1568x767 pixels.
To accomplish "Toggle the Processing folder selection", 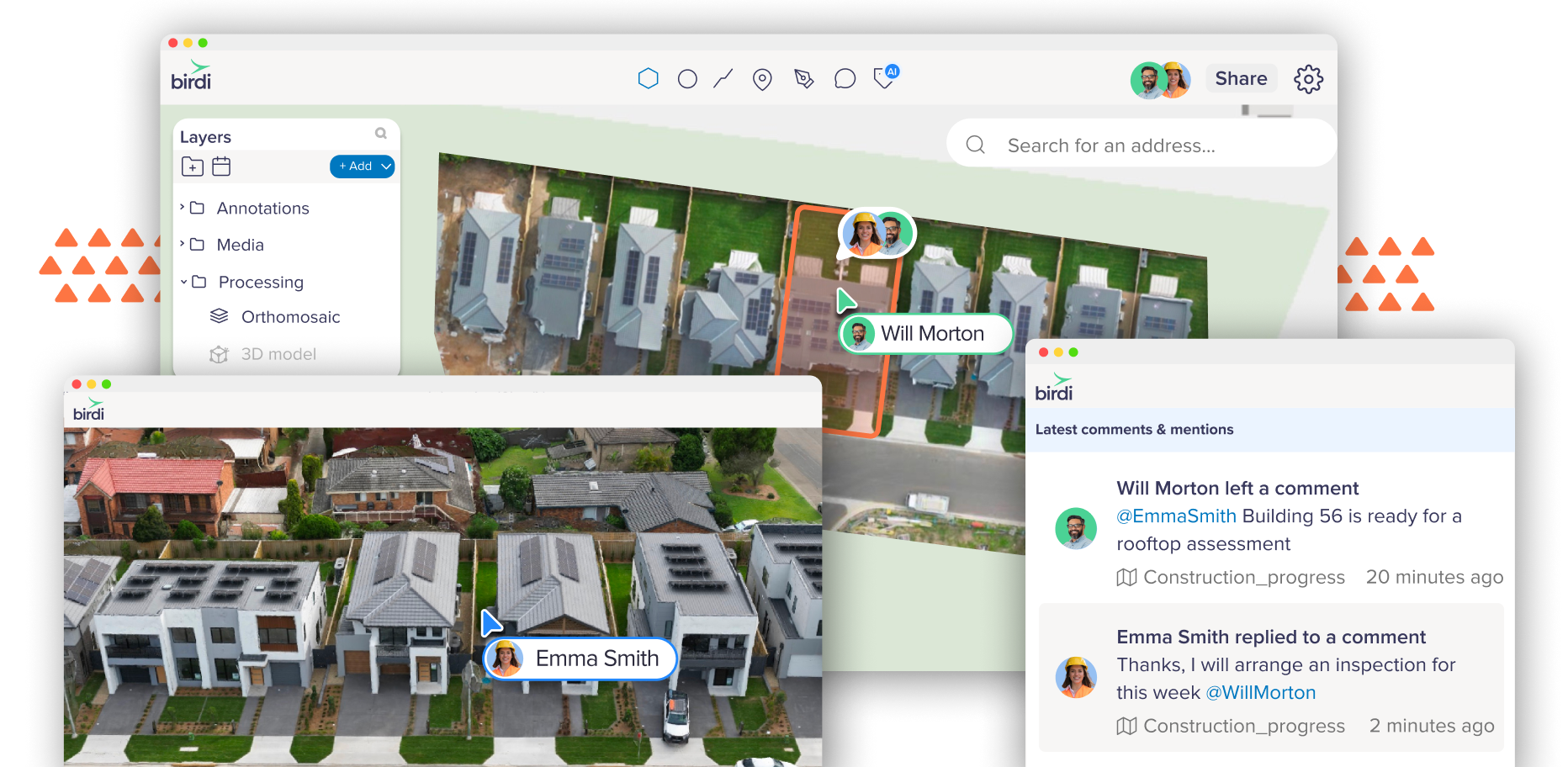I will click(199, 282).
